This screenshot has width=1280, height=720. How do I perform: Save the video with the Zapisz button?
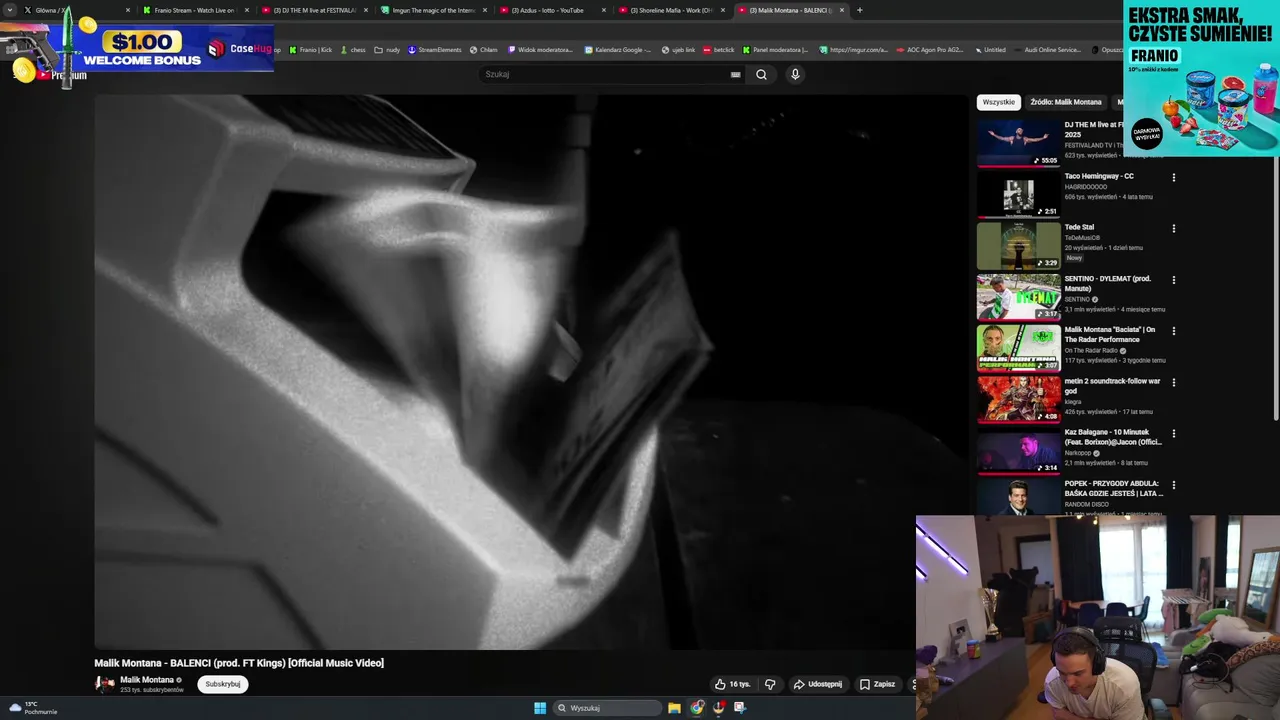click(x=877, y=684)
